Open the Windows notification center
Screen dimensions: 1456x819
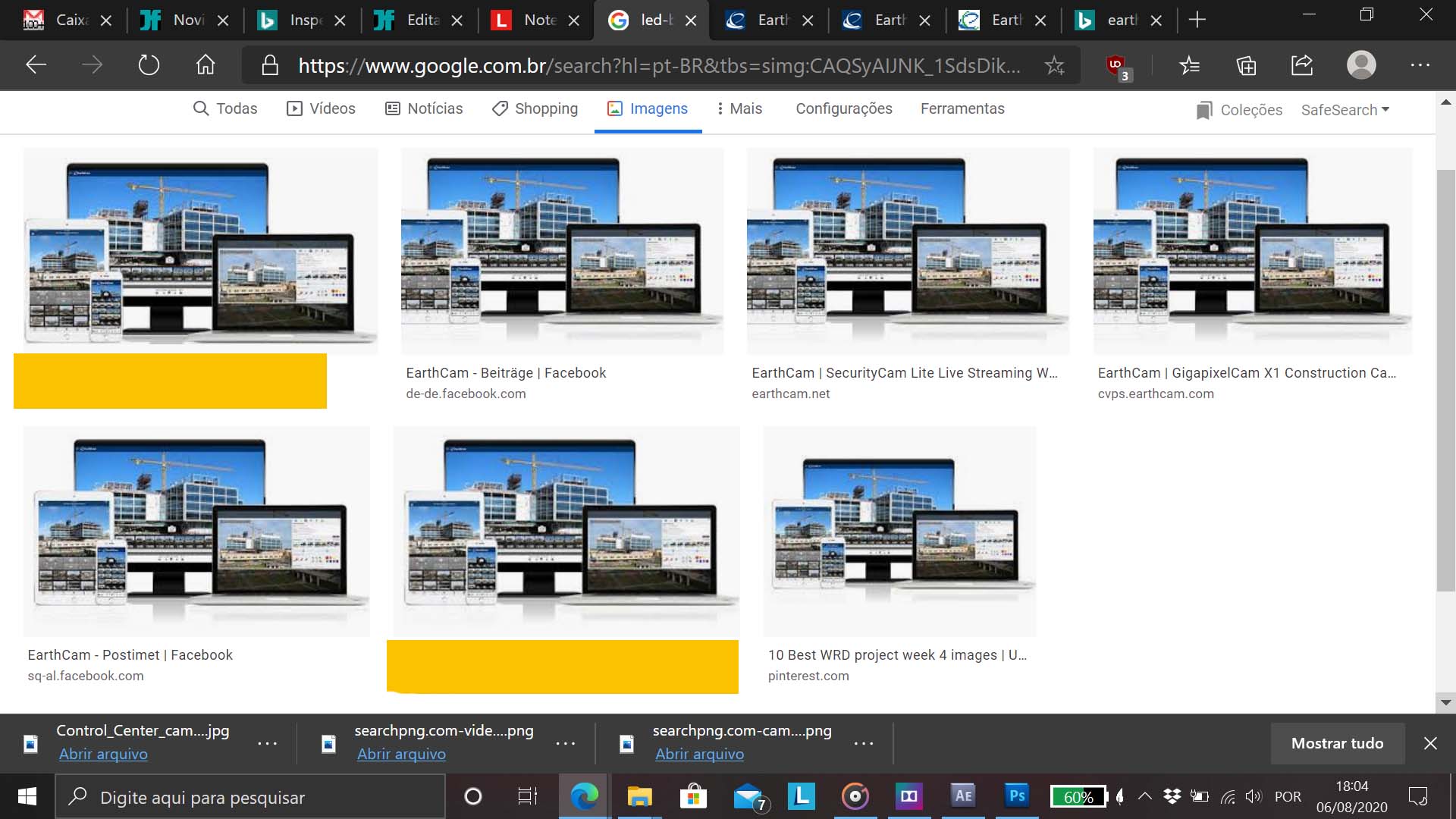[1417, 797]
